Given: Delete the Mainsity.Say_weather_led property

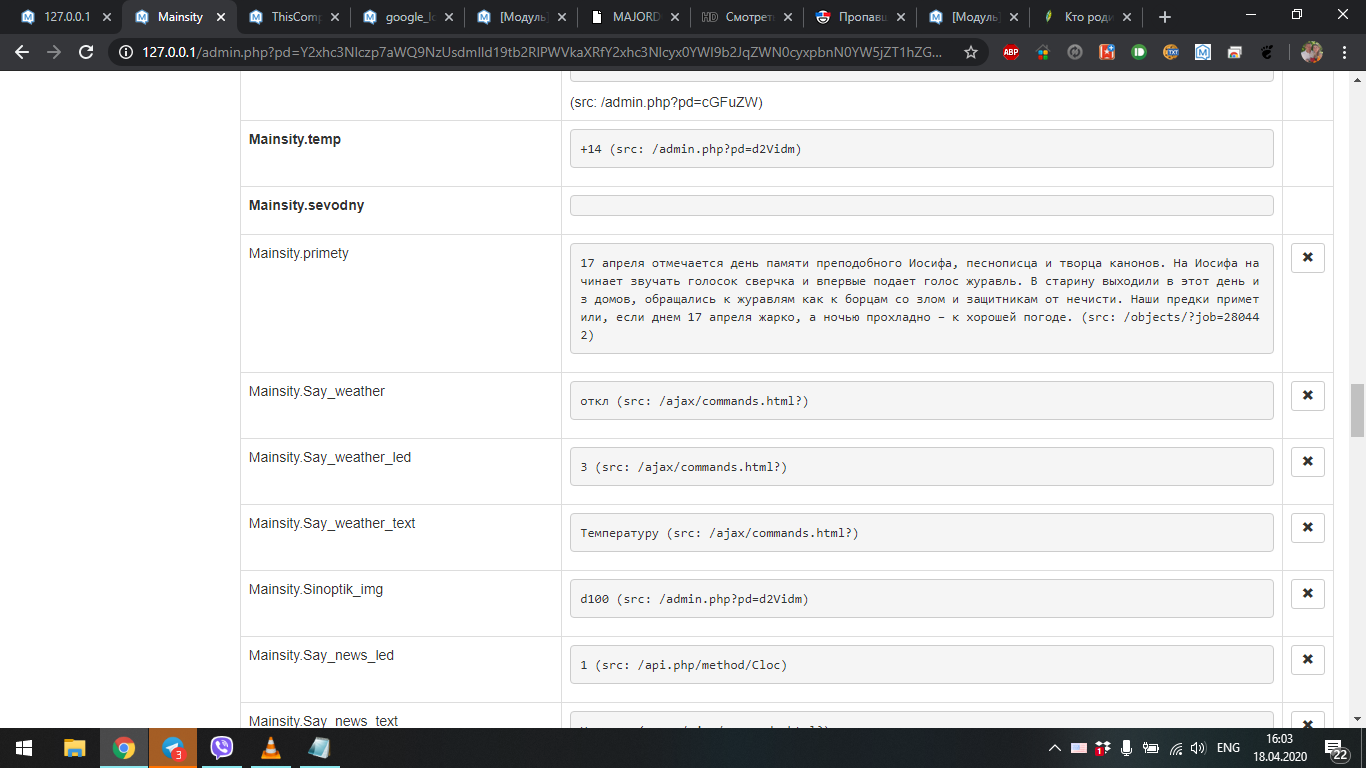Looking at the screenshot, I should click(1307, 462).
